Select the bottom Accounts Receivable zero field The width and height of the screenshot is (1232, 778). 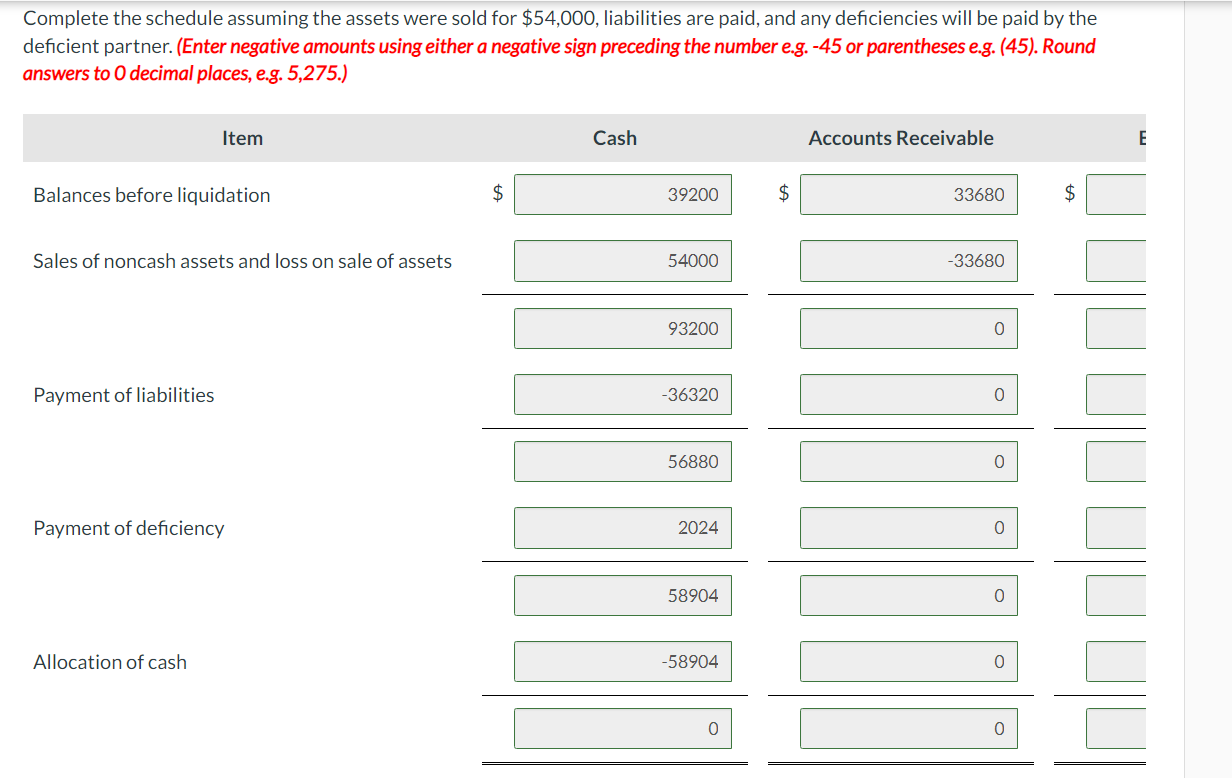coord(908,728)
